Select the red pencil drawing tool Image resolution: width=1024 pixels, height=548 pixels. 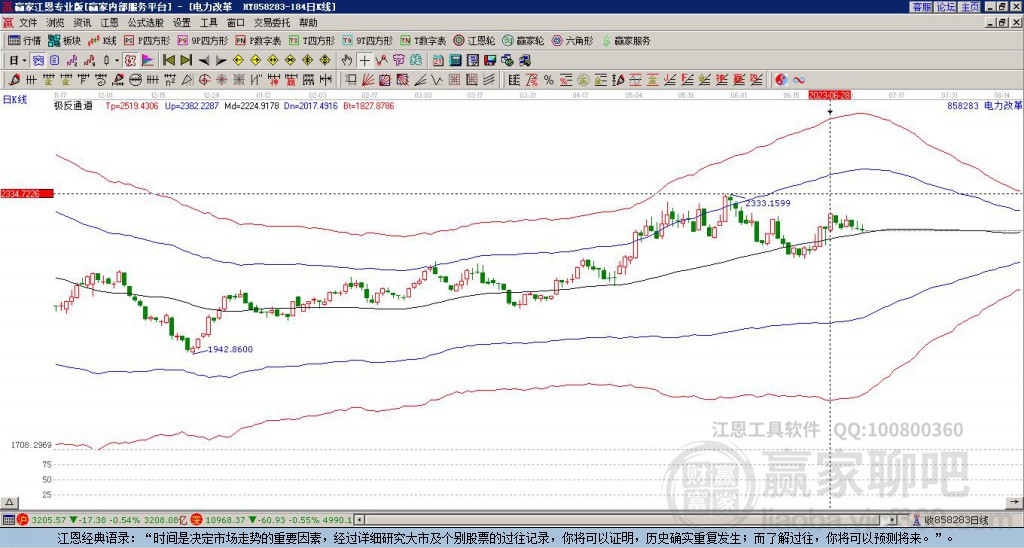click(x=14, y=80)
